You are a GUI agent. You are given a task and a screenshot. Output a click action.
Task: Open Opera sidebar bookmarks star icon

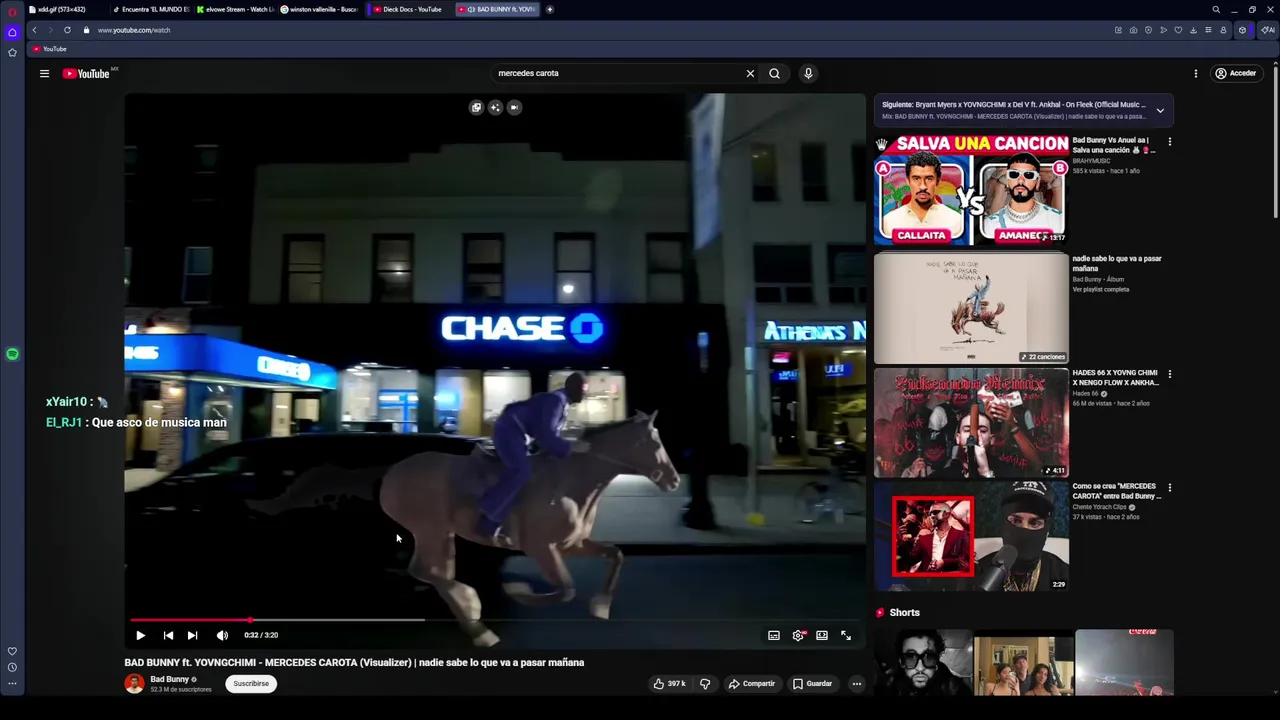point(12,52)
